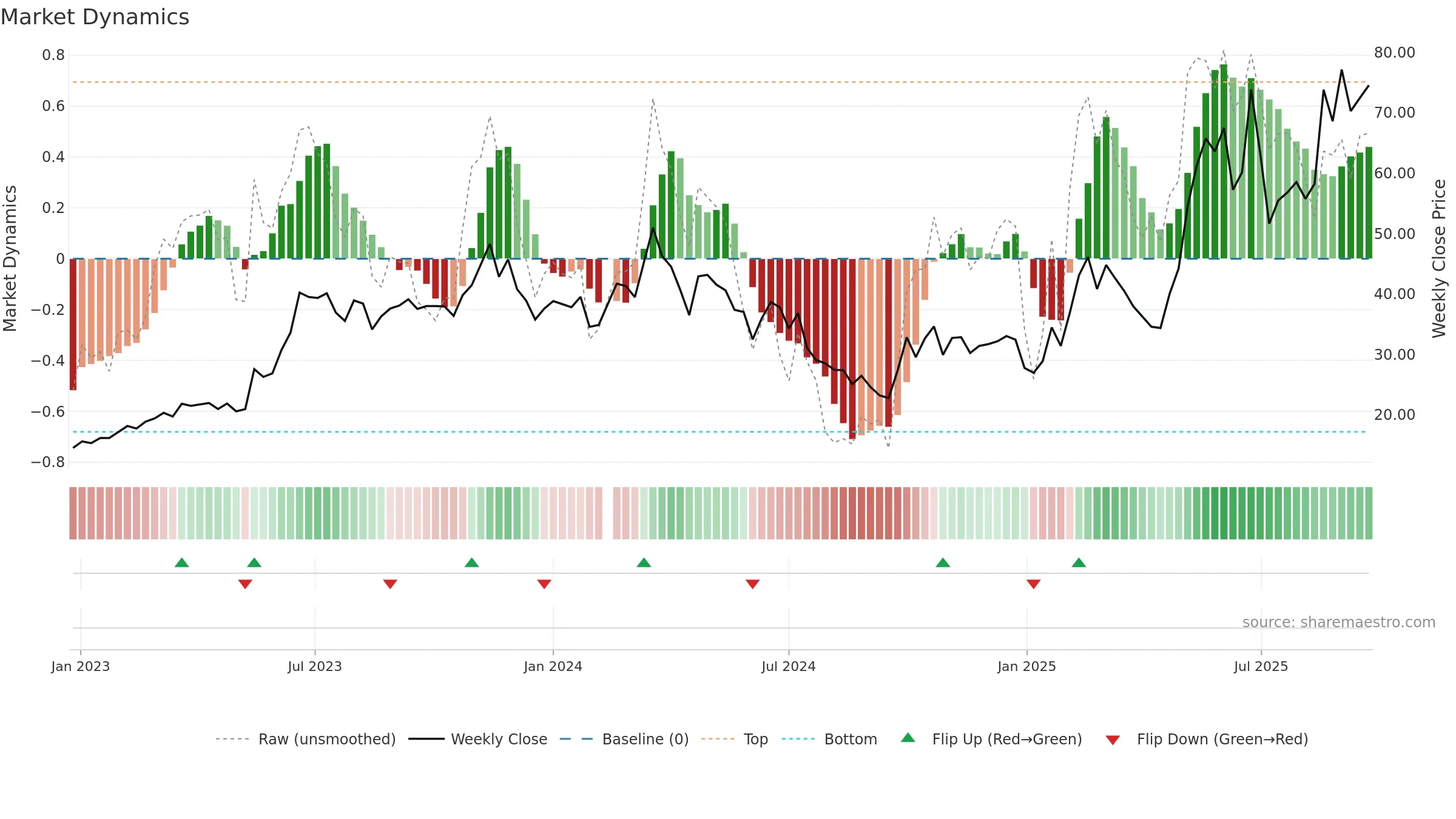Viewport: 1456px width, 819px height.
Task: Click the red flip-down marker near Jan 2025
Action: point(1034,584)
